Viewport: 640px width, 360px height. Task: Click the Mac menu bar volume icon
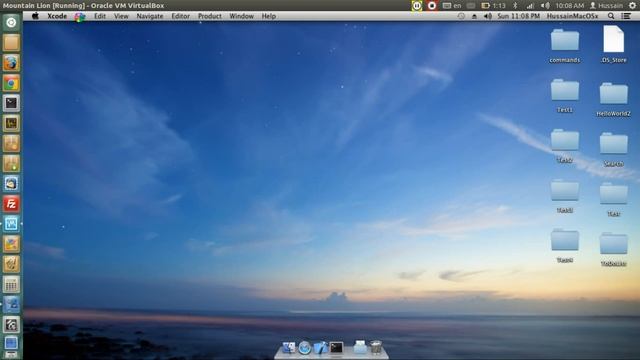click(488, 16)
